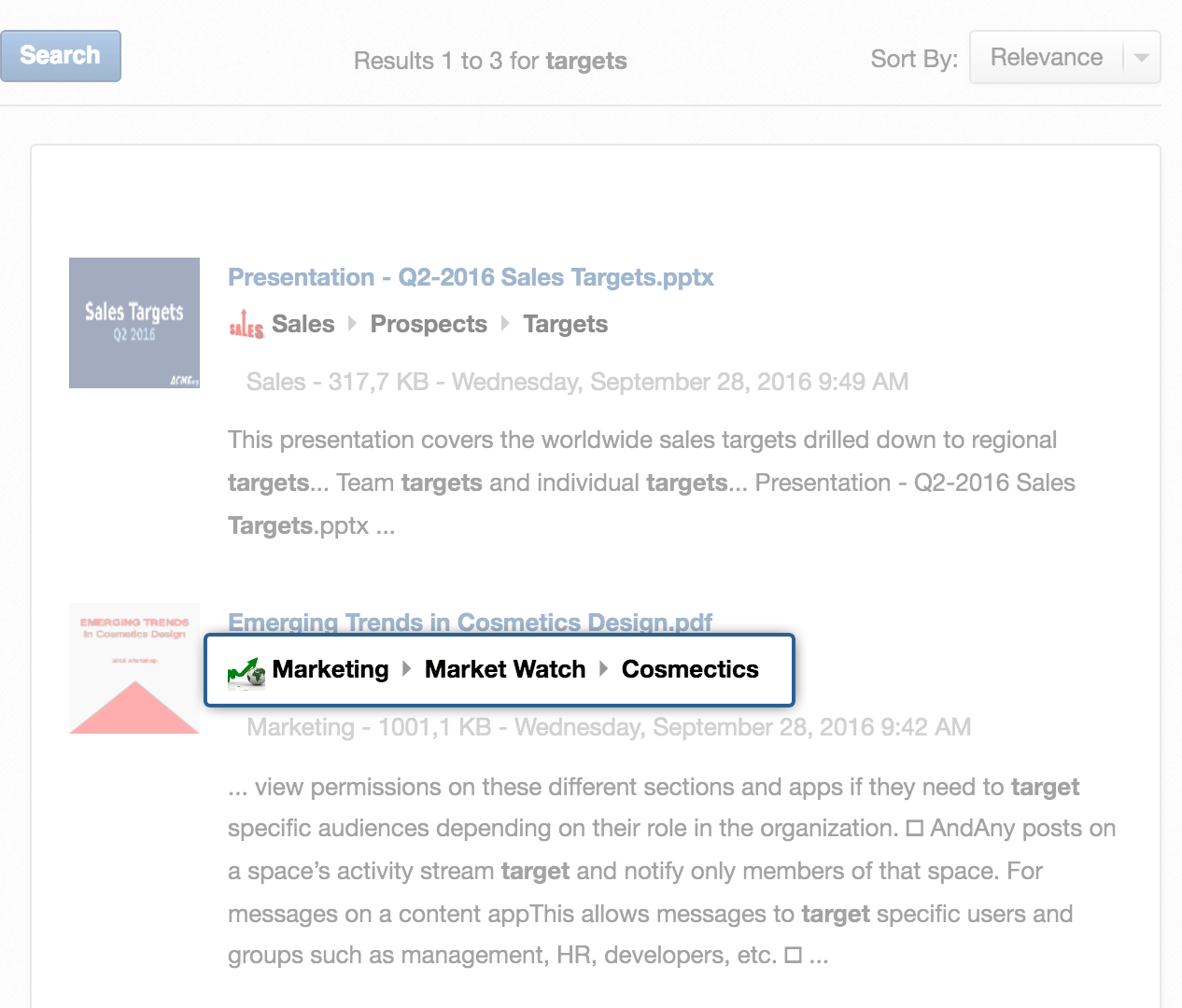Go to the Market Watch breadcrumb folder
Image resolution: width=1182 pixels, height=1008 pixels.
point(505,669)
